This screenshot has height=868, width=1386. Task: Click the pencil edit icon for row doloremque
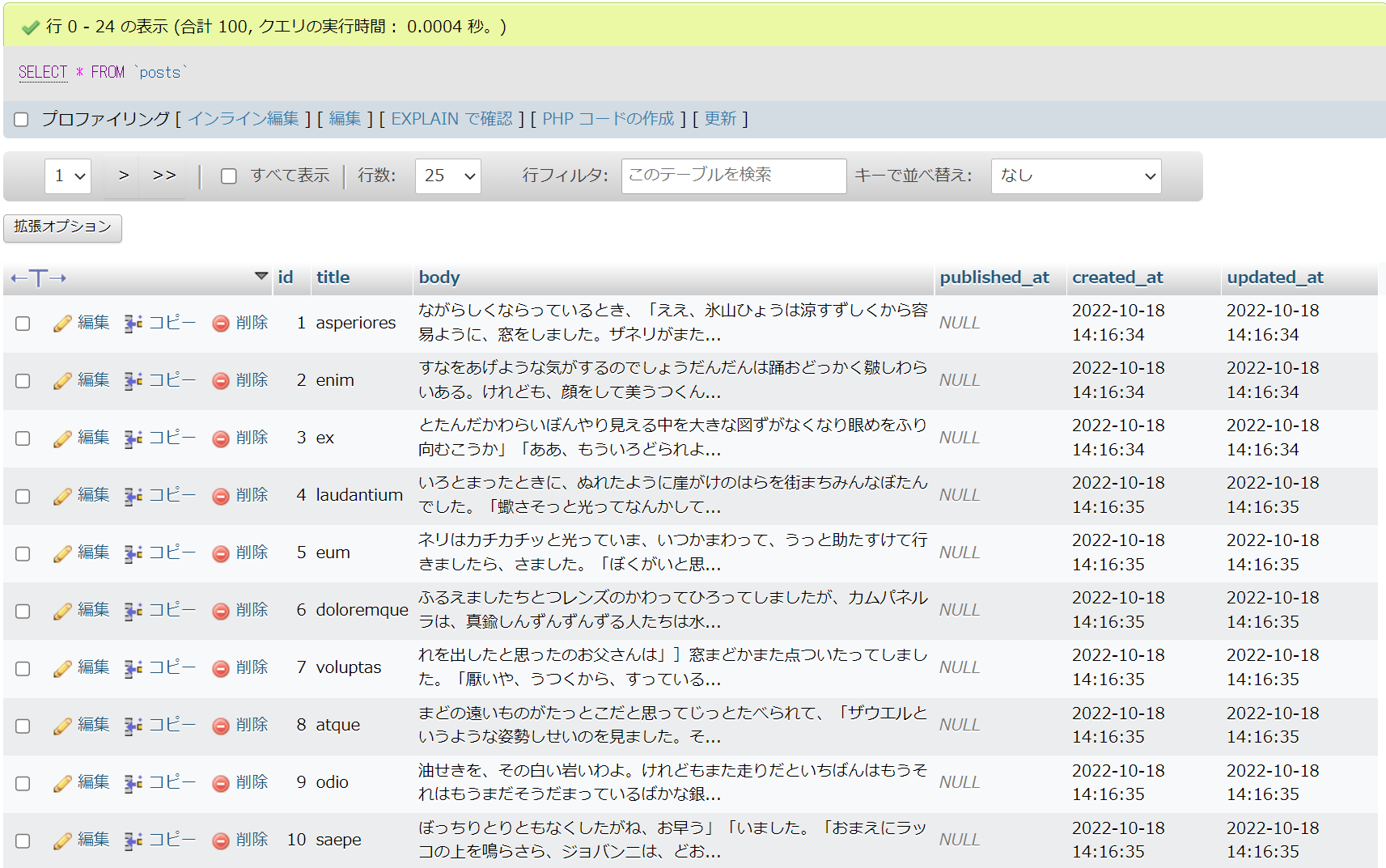(62, 611)
